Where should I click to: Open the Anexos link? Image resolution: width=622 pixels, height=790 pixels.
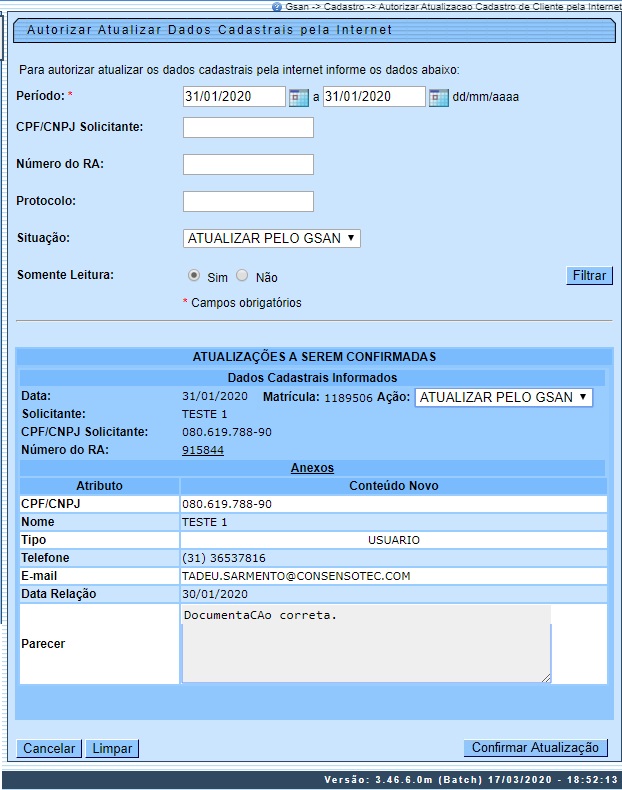point(312,468)
